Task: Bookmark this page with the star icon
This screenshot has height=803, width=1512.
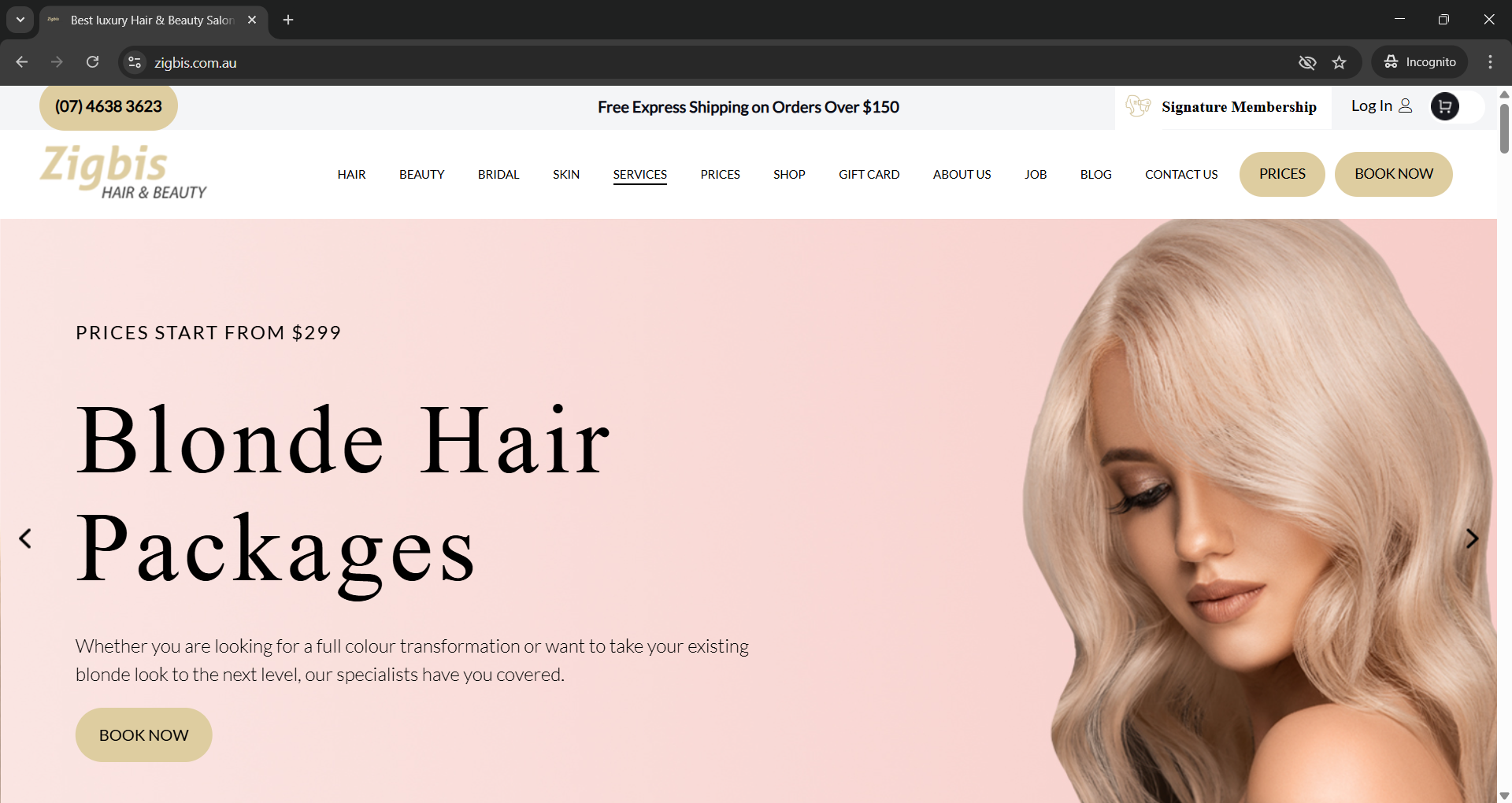Action: (x=1339, y=62)
